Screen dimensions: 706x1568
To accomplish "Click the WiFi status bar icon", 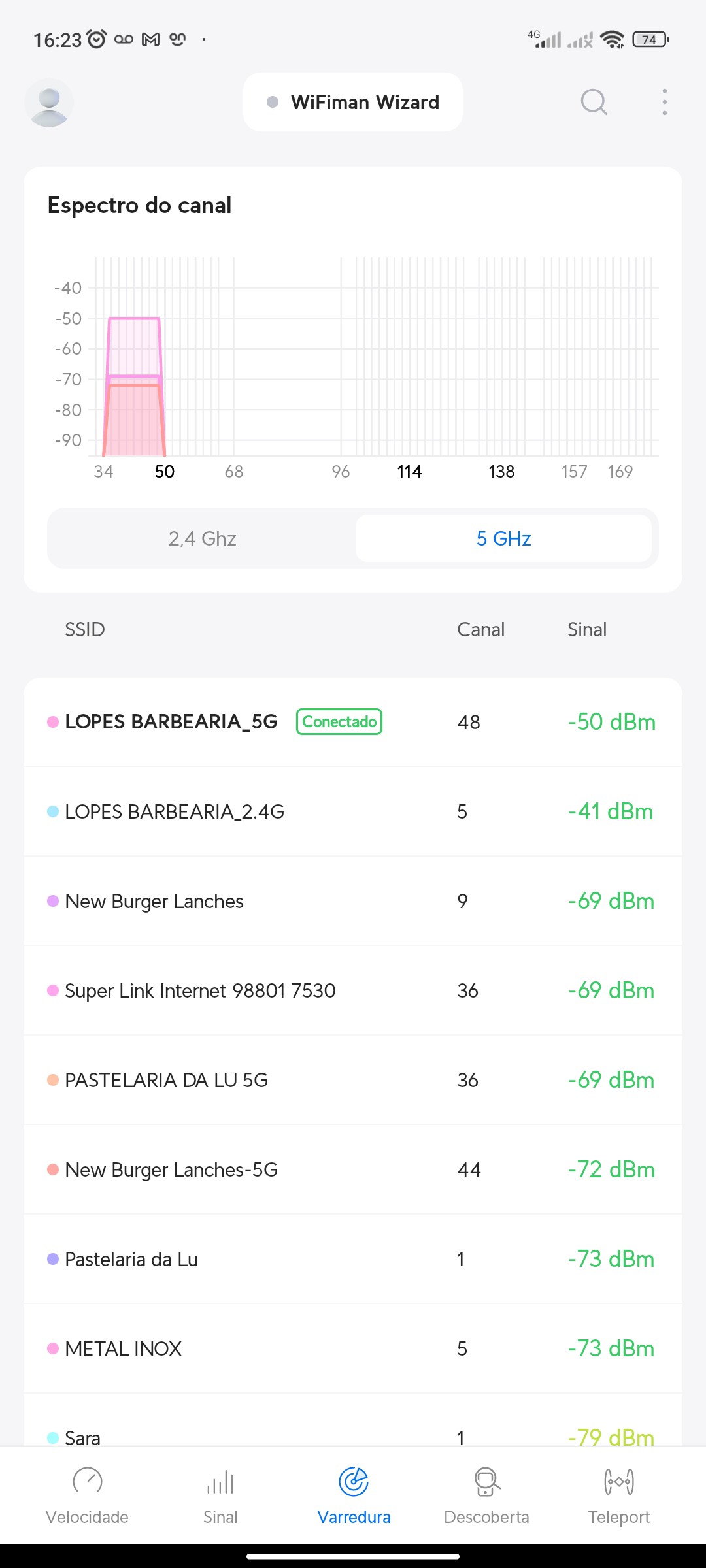I will pos(612,40).
